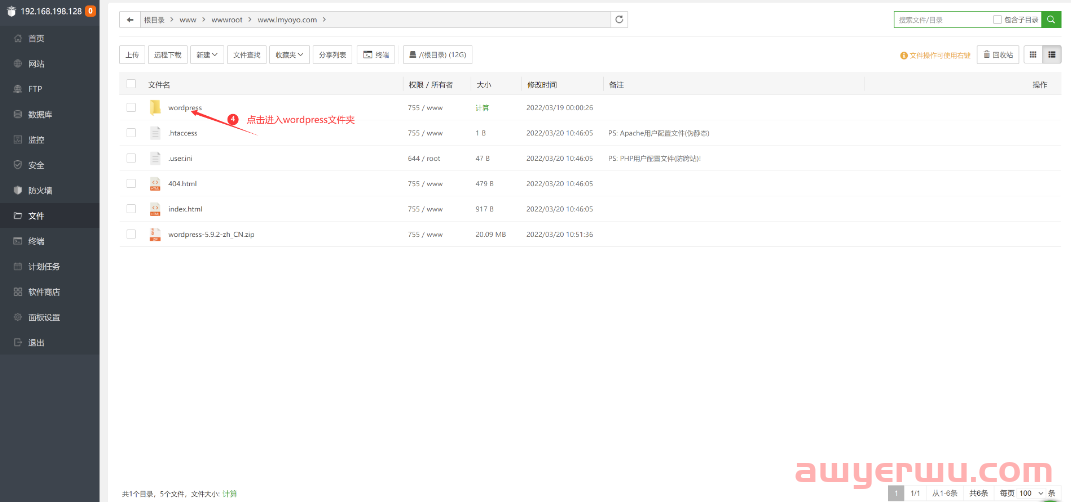Viewport: 1071px width, 502px height.
Task: Open the per-page 100 dropdown
Action: click(1031, 493)
